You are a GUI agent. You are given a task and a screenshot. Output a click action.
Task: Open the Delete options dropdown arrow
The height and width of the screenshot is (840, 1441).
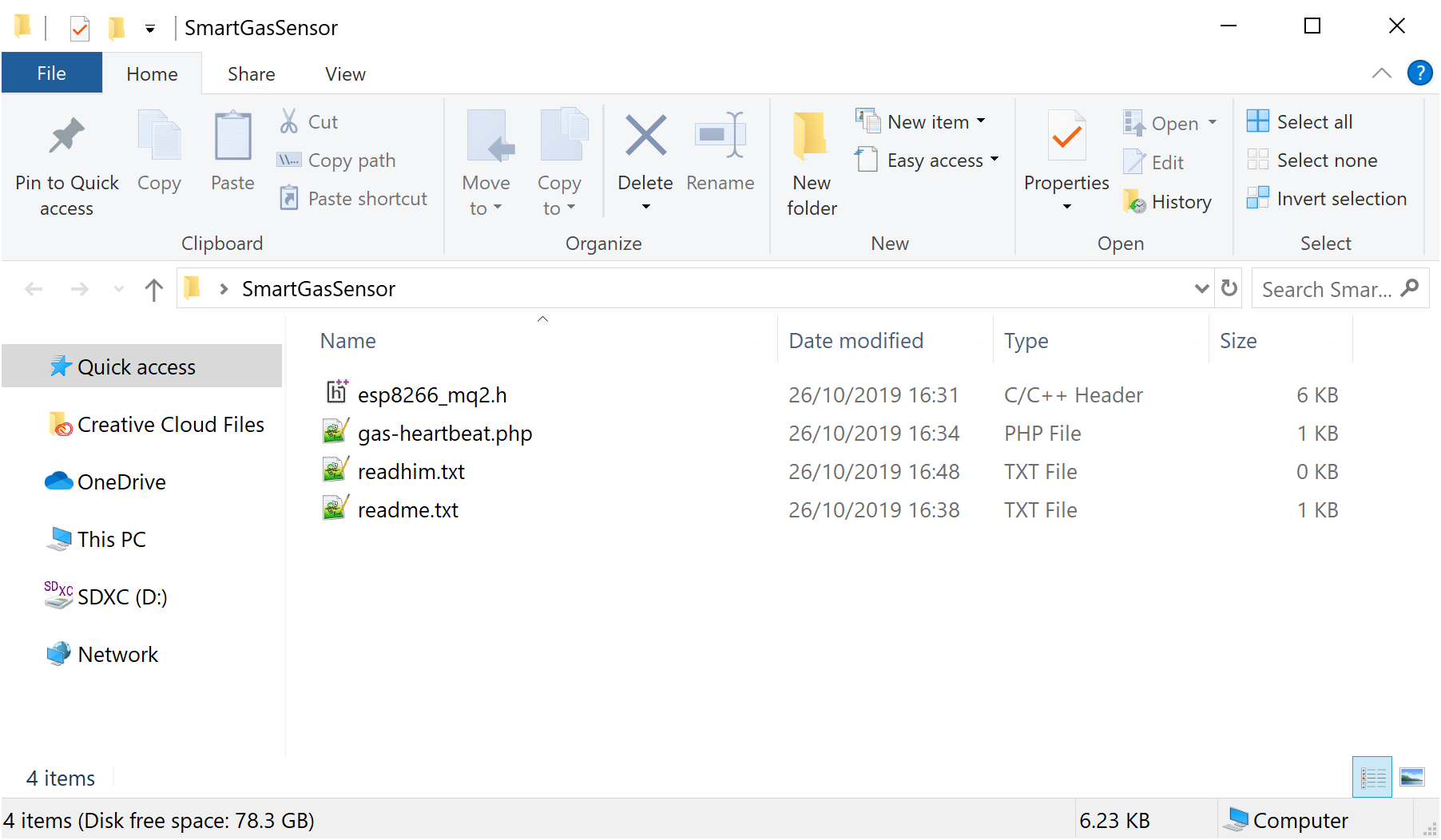click(x=646, y=207)
